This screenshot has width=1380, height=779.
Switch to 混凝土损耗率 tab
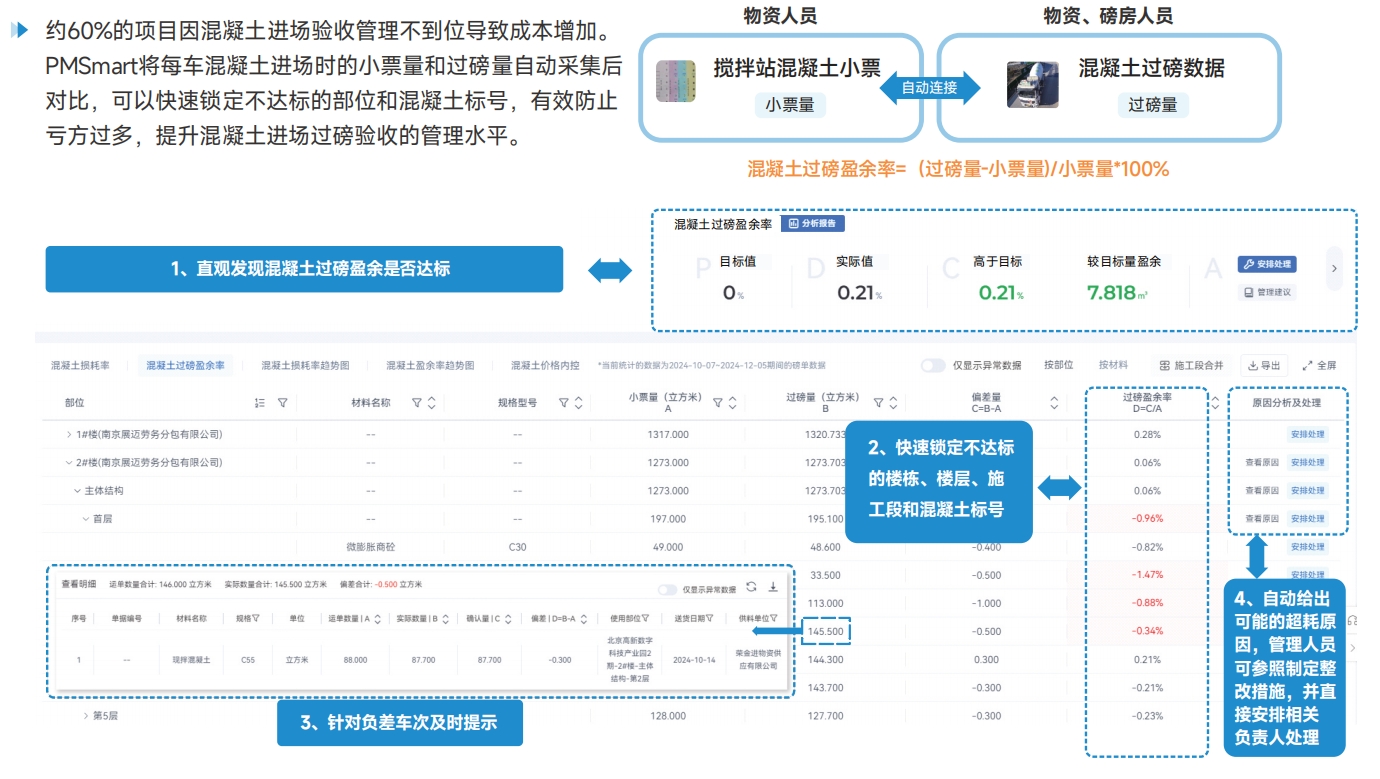[81, 366]
